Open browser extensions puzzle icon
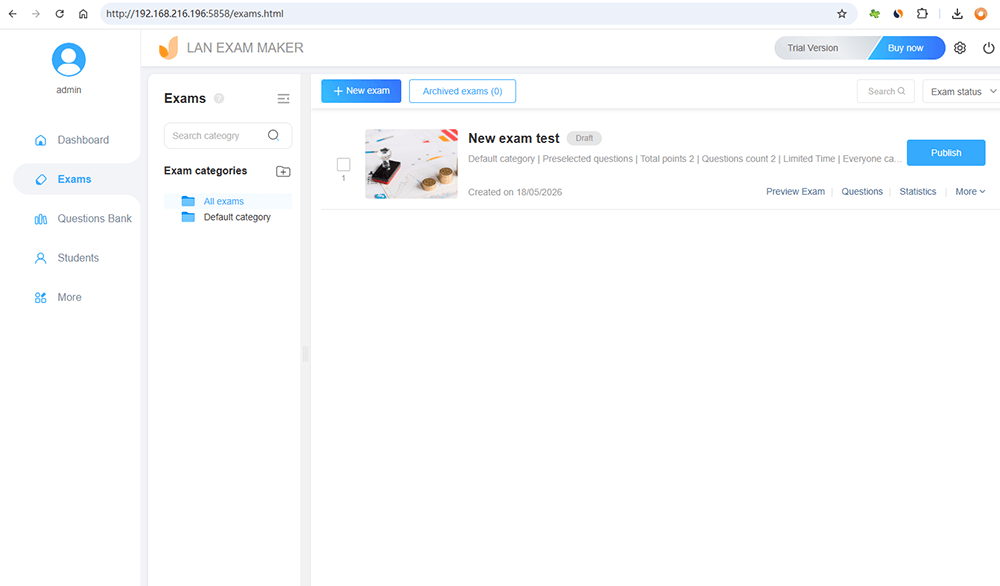1000x586 pixels. pos(922,13)
